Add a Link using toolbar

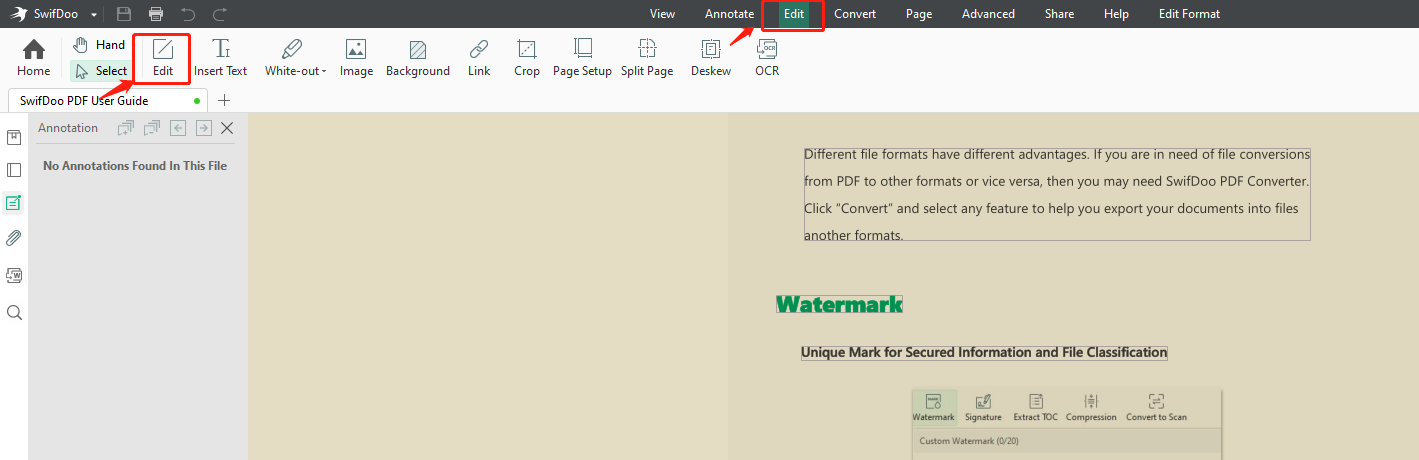479,58
